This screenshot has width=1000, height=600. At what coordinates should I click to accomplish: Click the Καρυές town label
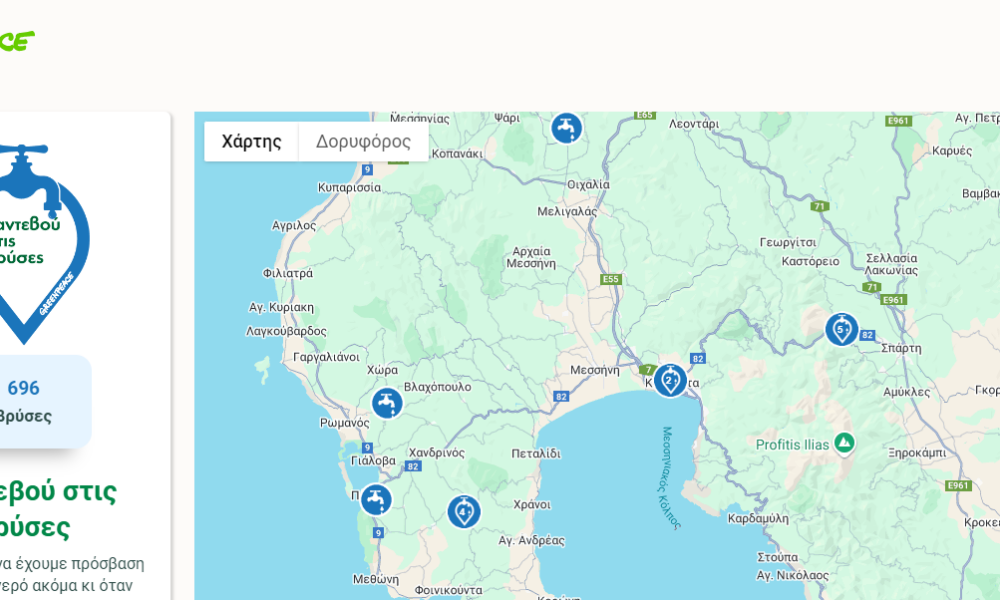click(952, 150)
